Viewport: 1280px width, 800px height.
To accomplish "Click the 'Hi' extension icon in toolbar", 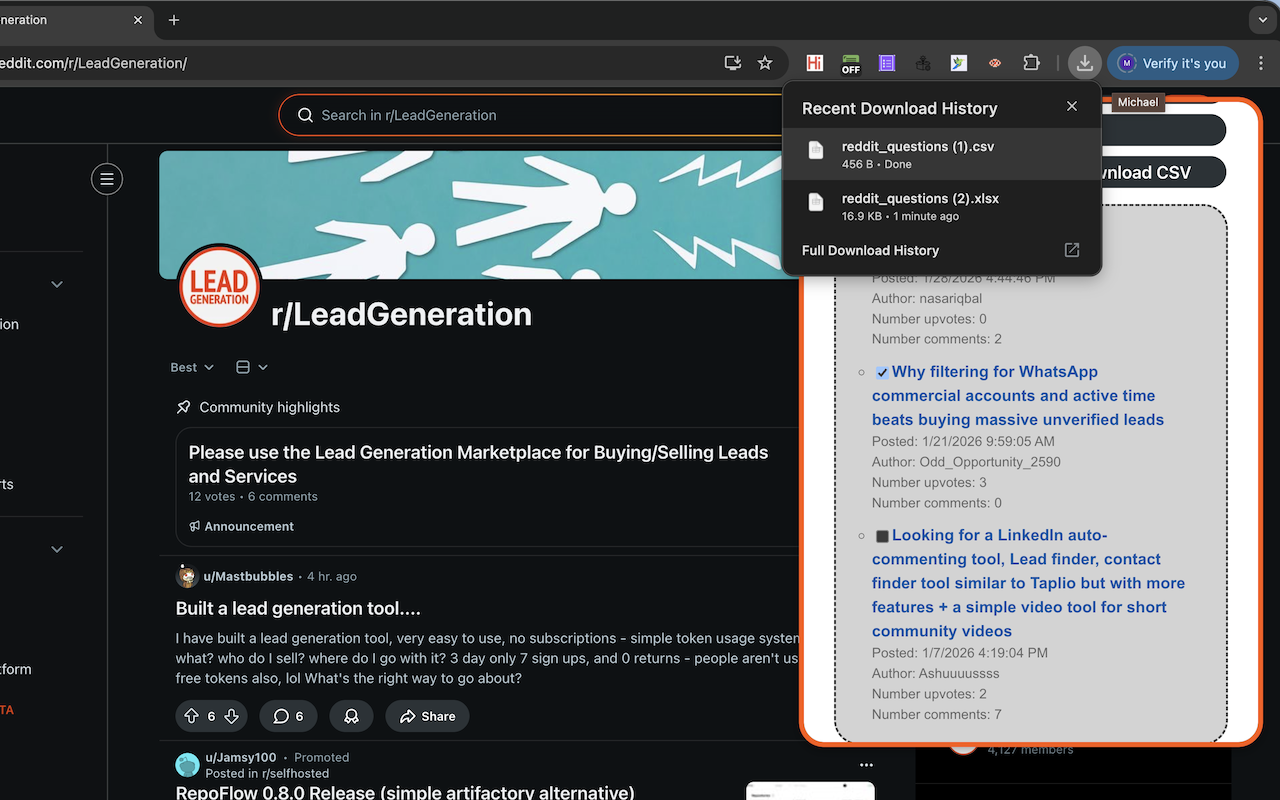I will [x=815, y=63].
